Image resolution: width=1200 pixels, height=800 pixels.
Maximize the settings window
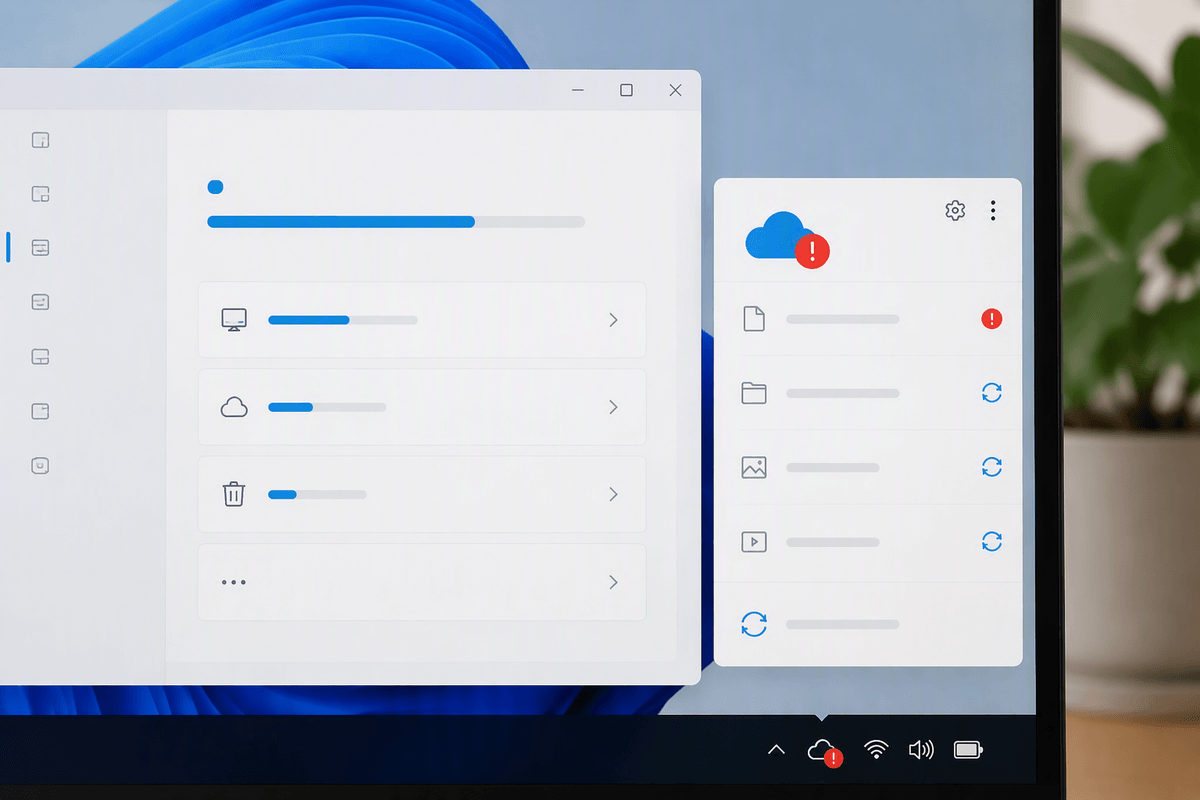point(626,90)
